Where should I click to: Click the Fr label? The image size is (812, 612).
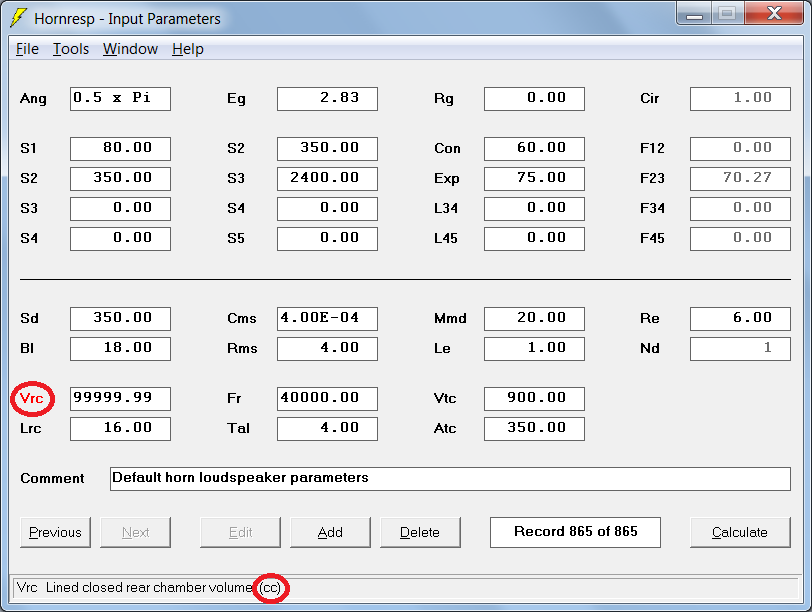tap(234, 398)
